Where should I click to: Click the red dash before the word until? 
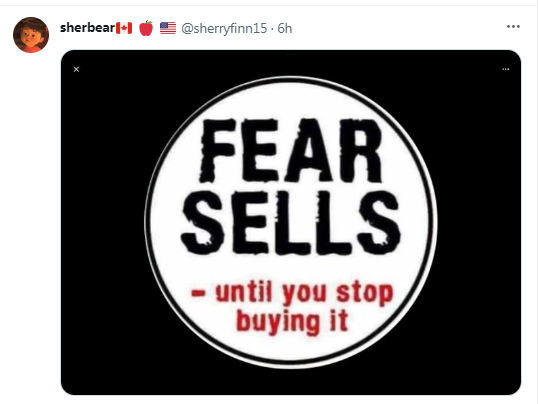[199, 293]
